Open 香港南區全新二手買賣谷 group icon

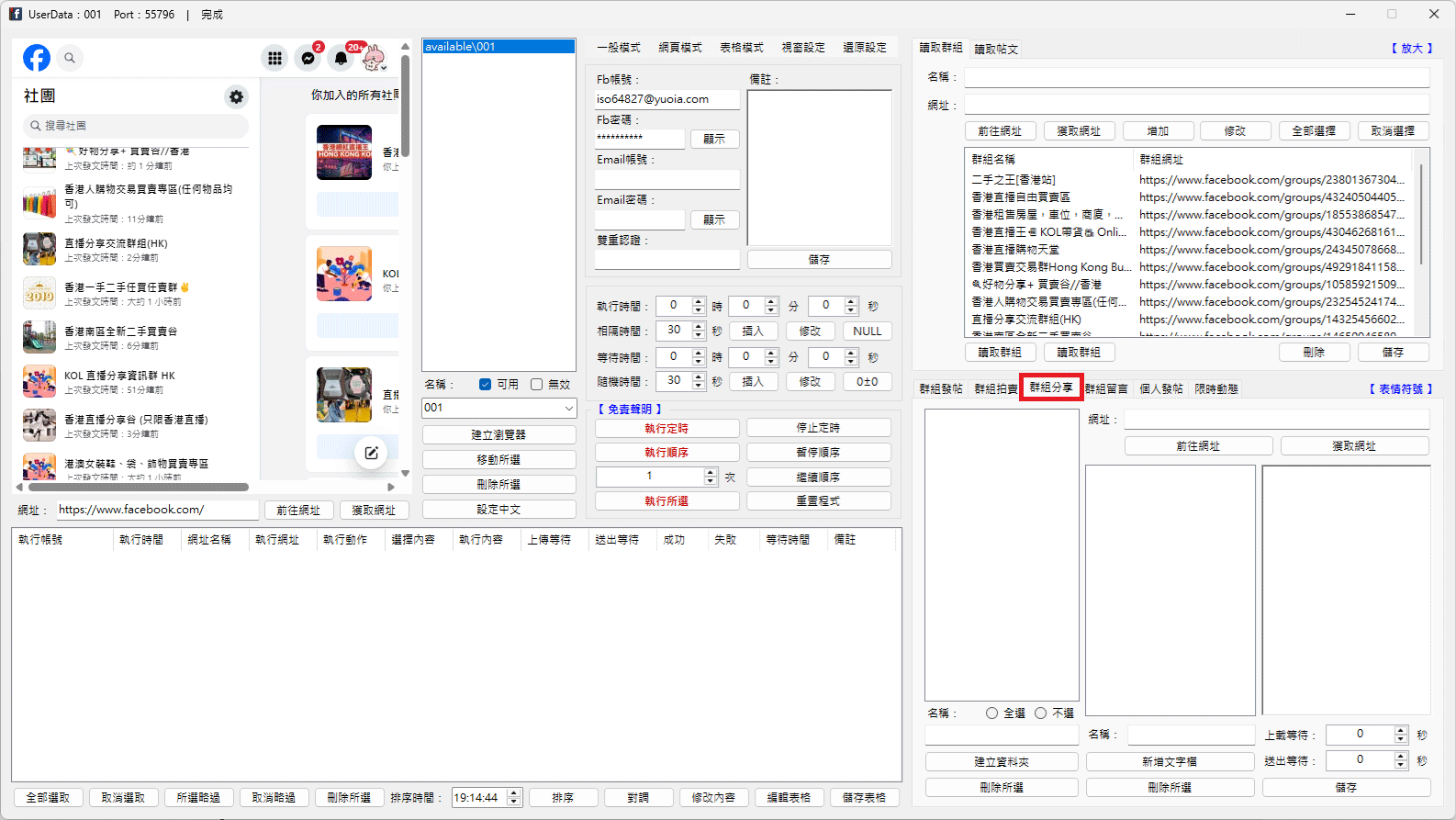coord(39,337)
